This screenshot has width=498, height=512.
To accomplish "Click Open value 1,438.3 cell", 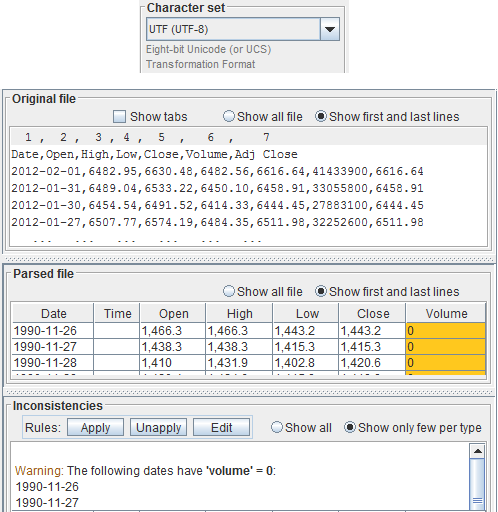I will [173, 347].
